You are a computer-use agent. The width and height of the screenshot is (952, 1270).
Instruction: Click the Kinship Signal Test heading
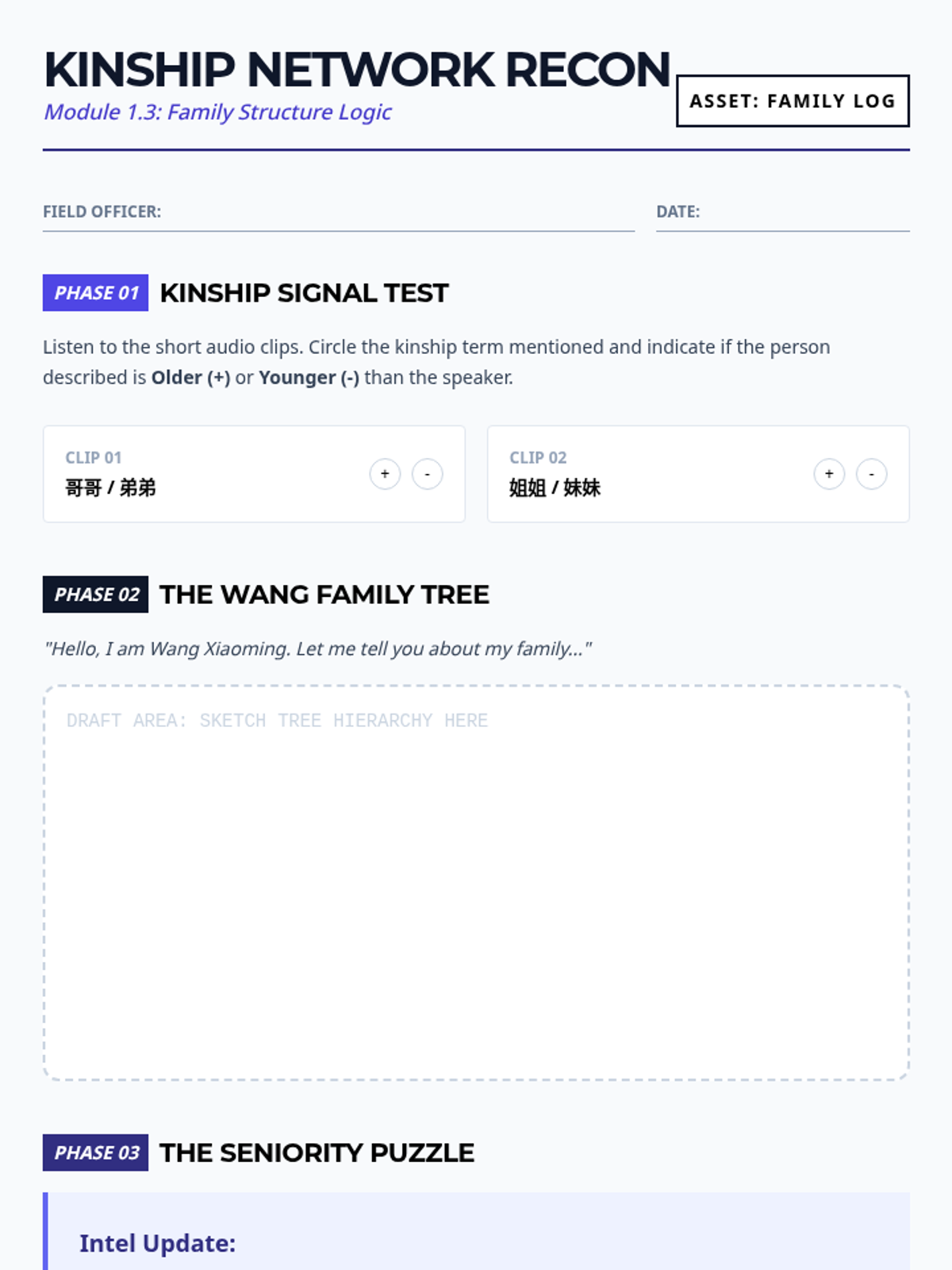(304, 293)
